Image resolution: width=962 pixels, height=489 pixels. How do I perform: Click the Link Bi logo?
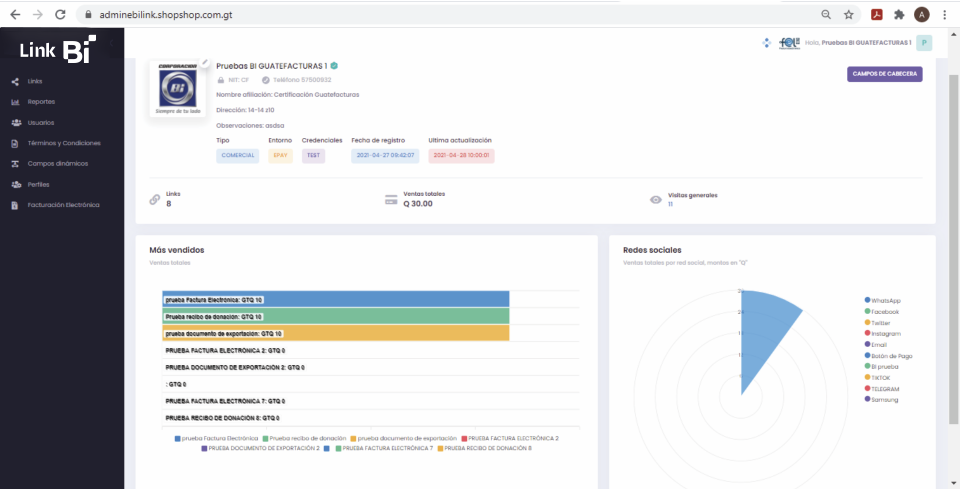58,50
